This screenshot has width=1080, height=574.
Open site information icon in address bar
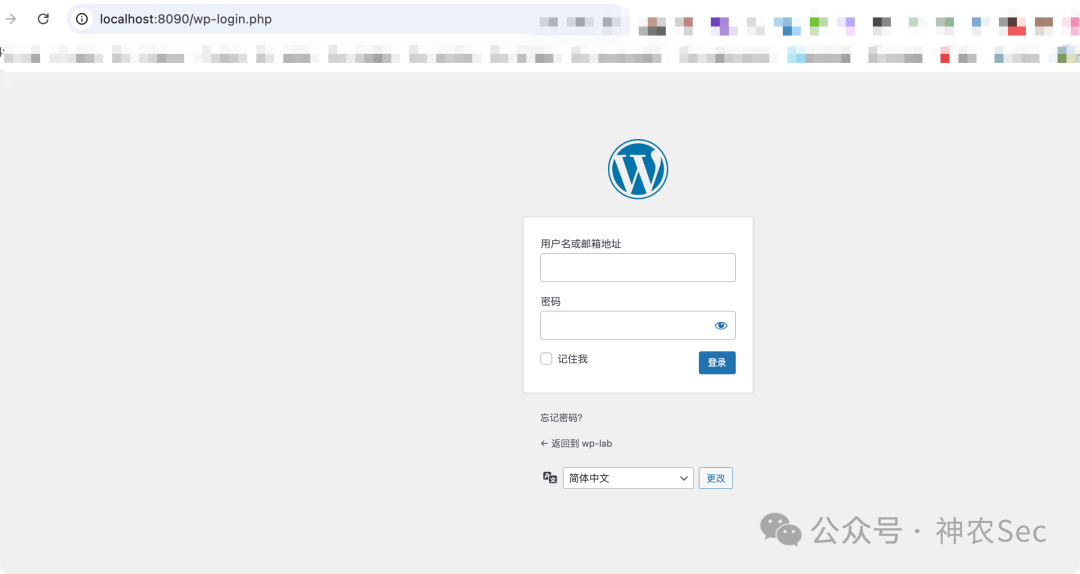82,19
